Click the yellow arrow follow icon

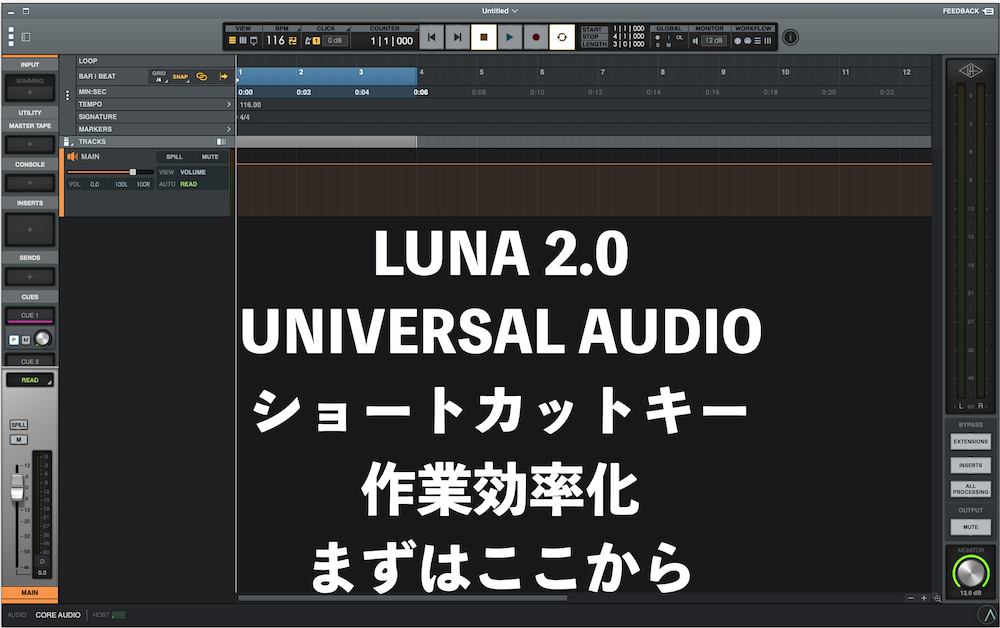[223, 76]
